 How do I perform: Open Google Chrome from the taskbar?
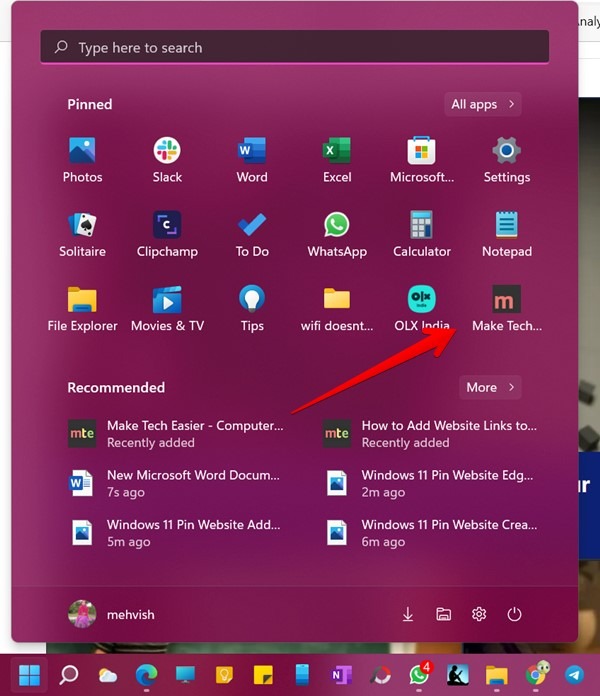pos(536,675)
